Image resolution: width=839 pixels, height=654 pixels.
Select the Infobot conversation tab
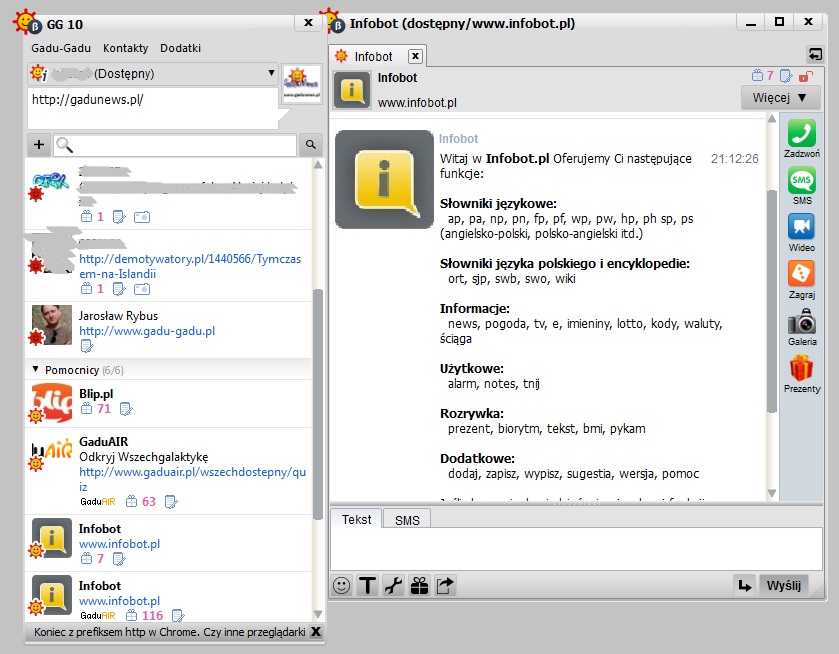[x=373, y=56]
